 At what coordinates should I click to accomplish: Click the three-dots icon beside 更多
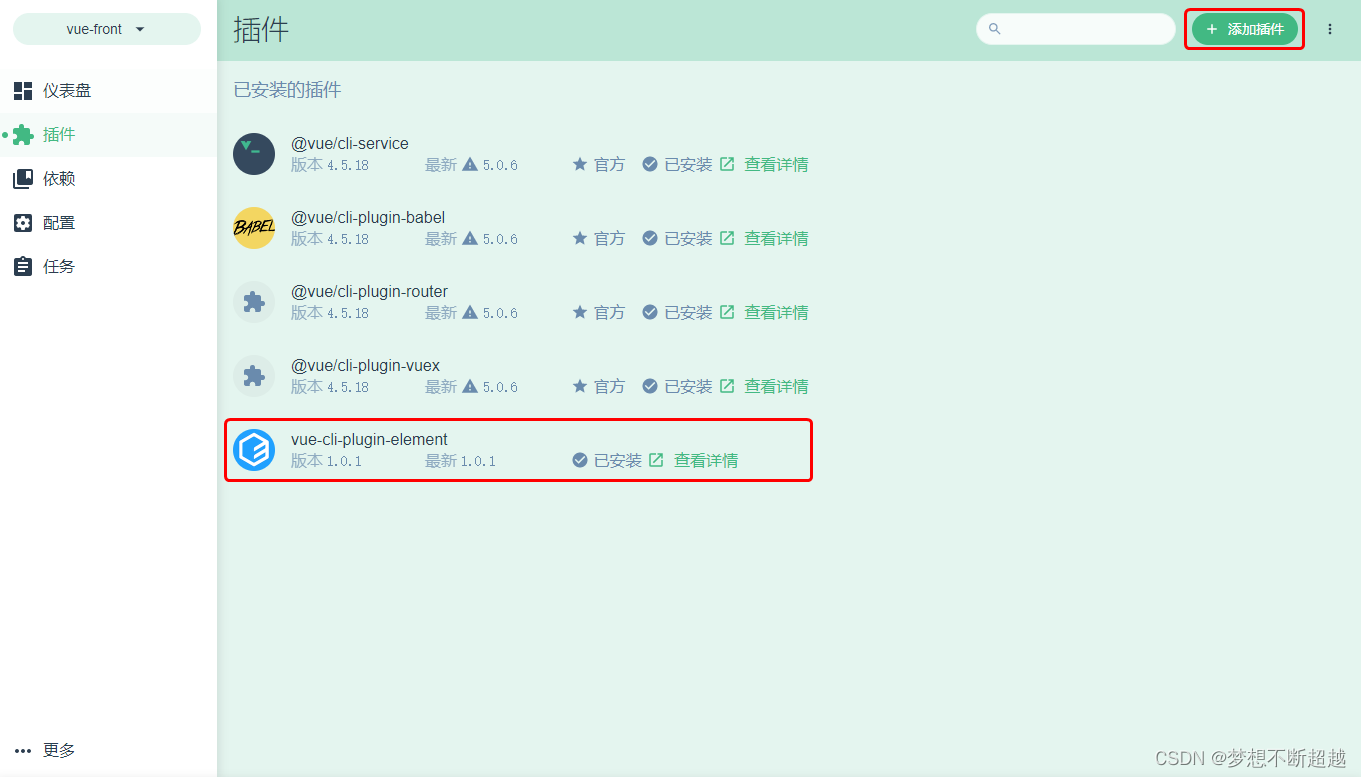click(x=23, y=751)
